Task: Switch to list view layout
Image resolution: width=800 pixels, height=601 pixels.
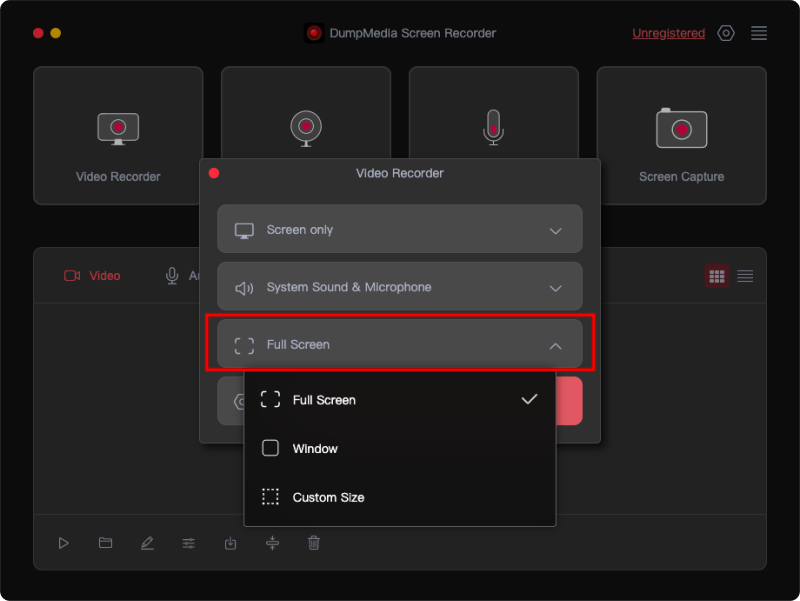Action: (x=745, y=276)
